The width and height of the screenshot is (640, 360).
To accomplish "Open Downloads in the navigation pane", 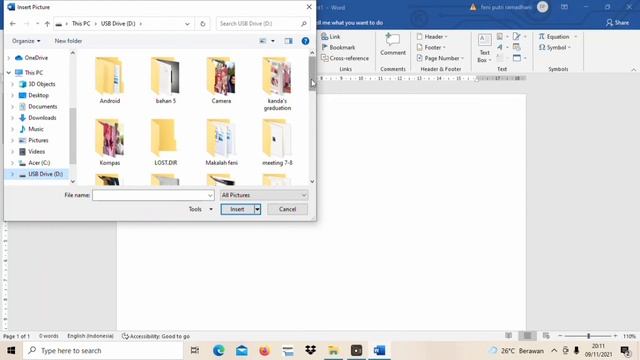I will (x=42, y=118).
